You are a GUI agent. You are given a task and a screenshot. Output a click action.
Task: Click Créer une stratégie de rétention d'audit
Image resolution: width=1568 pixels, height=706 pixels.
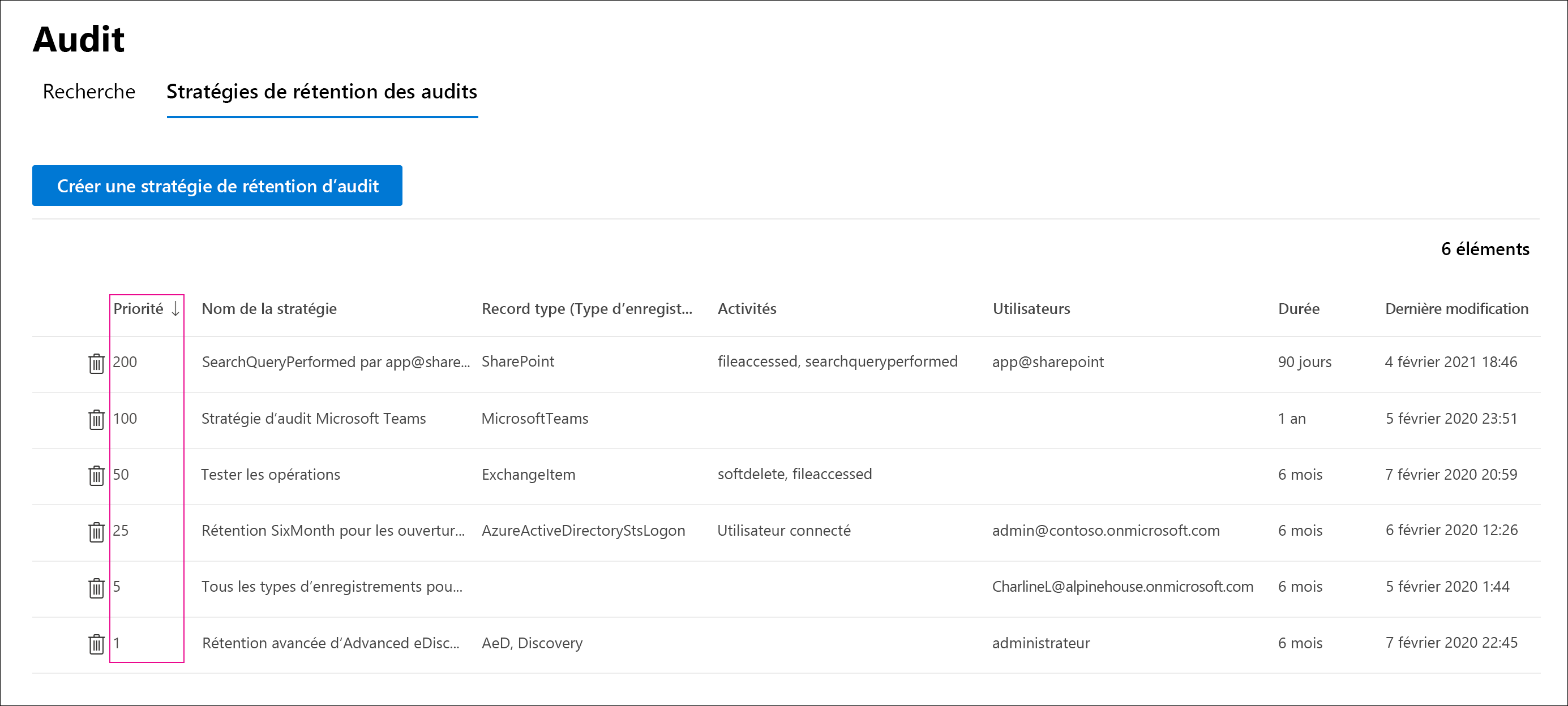pos(217,186)
